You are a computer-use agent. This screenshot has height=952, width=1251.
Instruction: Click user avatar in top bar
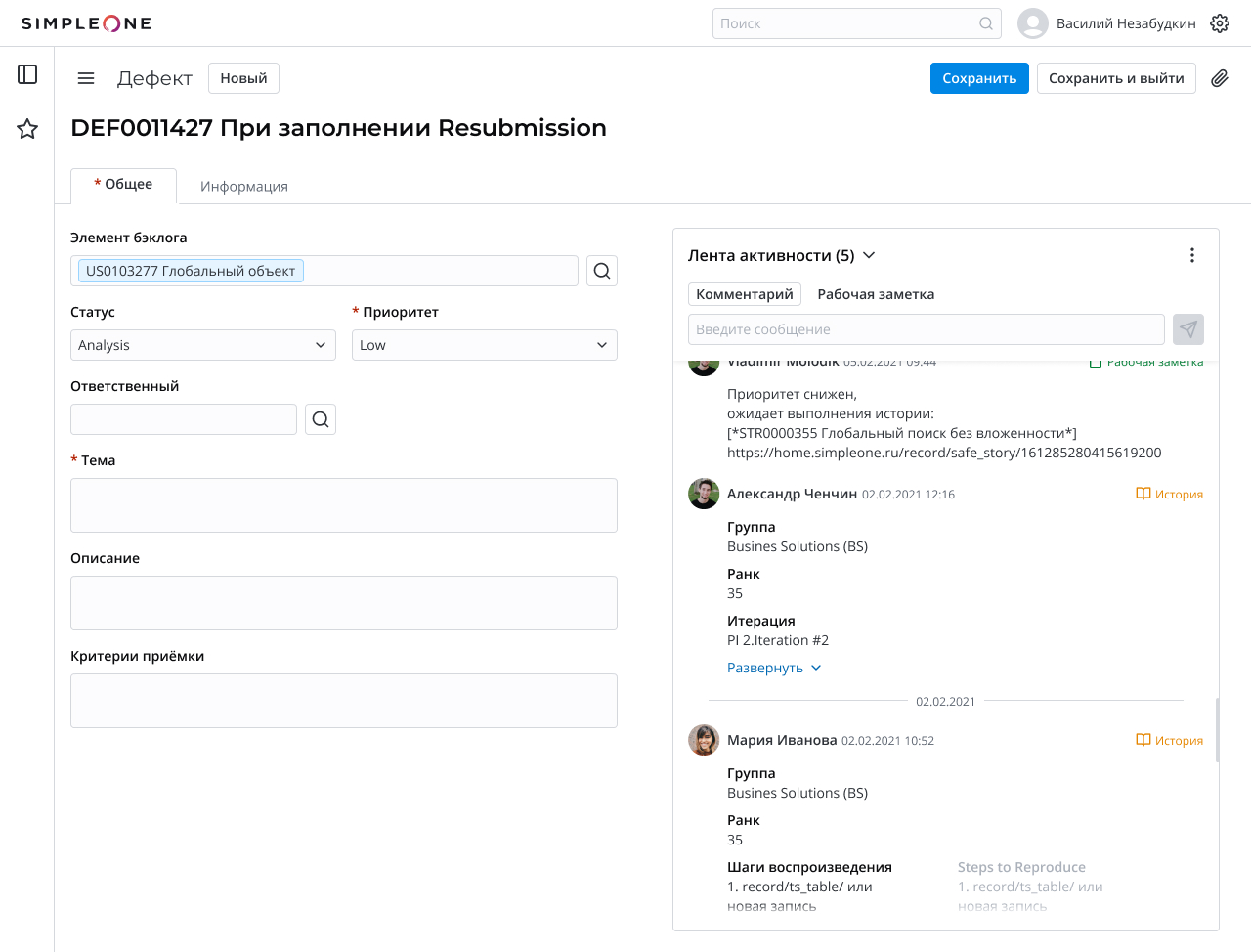click(1033, 23)
